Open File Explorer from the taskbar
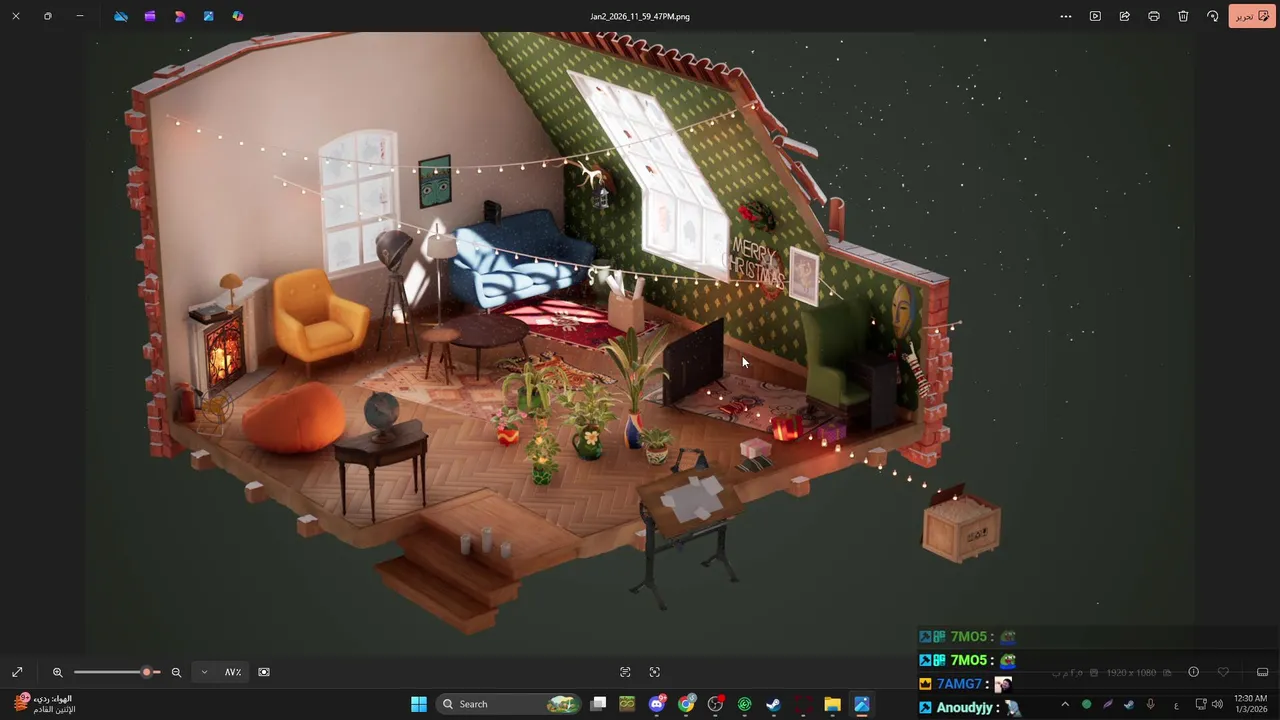 pyautogui.click(x=832, y=704)
